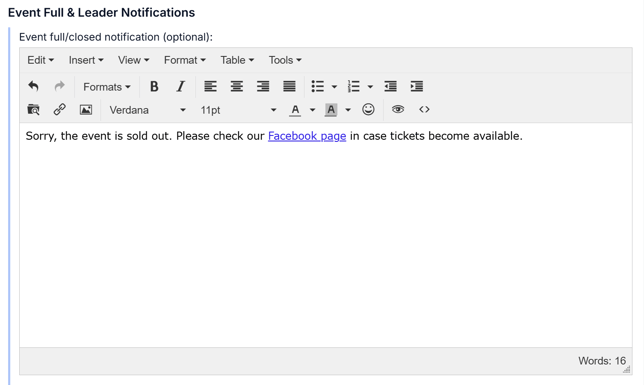Open numbered list style options arrow
Viewport: 644px width, 385px height.
pos(370,87)
